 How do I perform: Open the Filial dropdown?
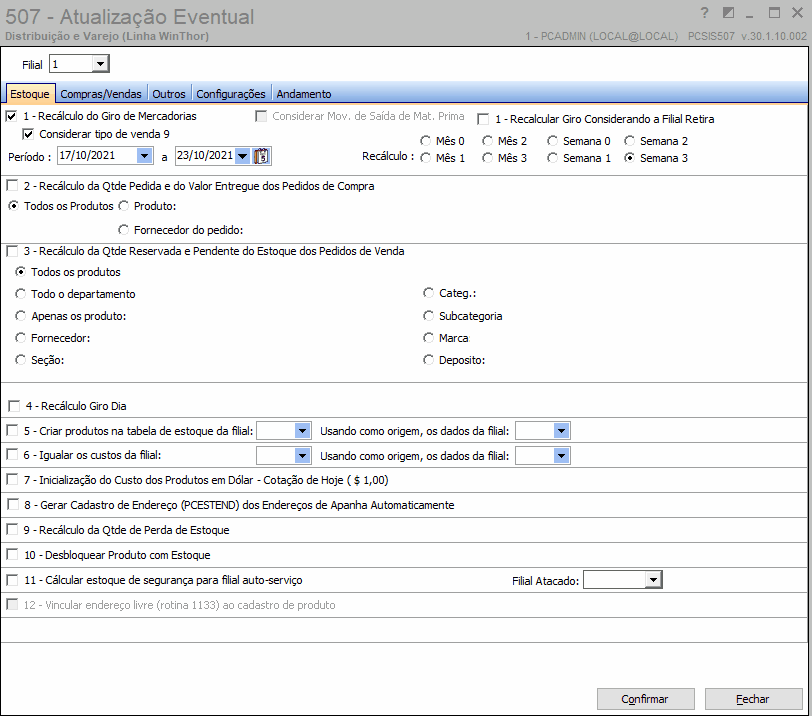pos(100,64)
